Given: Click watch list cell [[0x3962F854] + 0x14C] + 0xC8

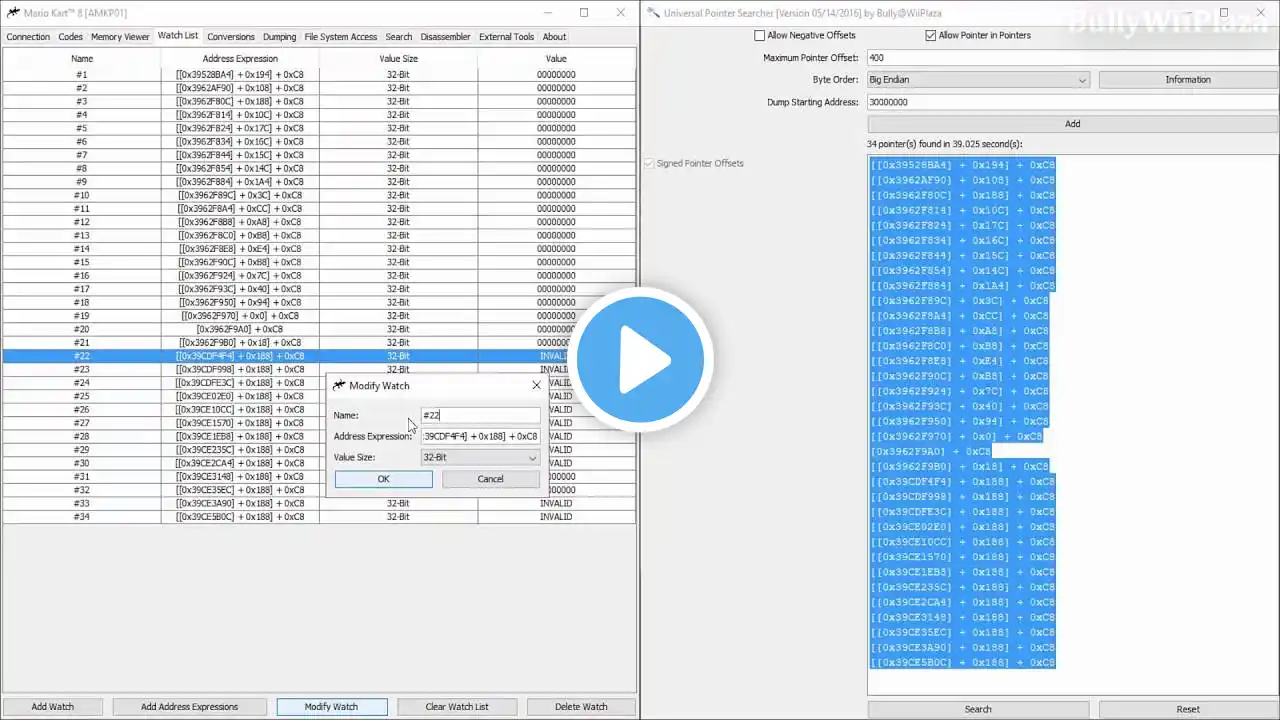Looking at the screenshot, I should point(240,168).
